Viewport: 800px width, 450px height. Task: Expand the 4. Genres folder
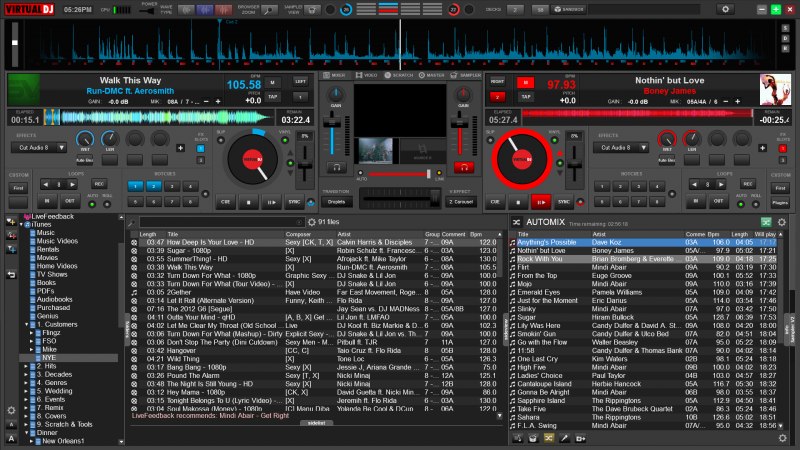27,383
